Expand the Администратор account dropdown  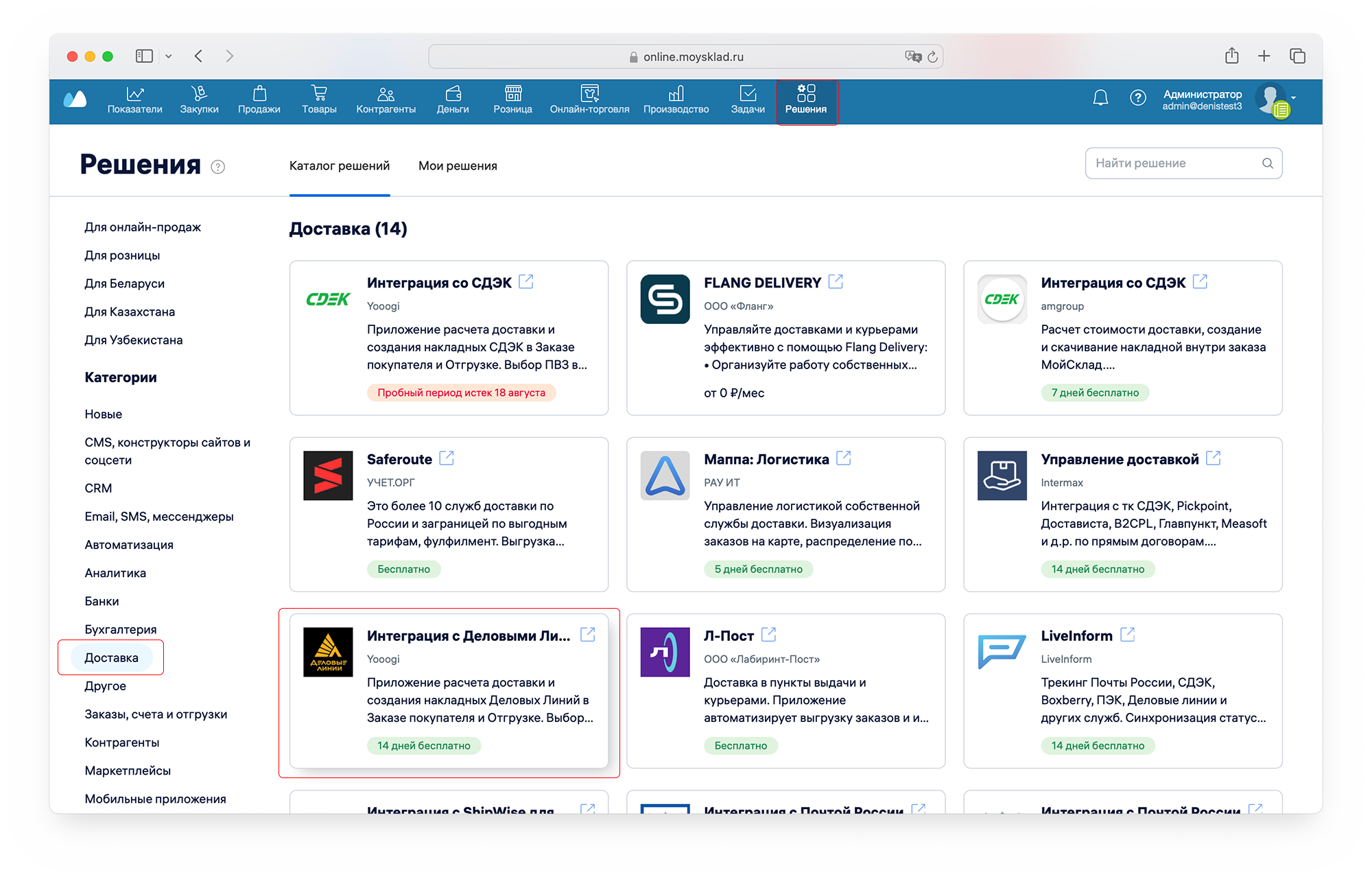(1293, 97)
